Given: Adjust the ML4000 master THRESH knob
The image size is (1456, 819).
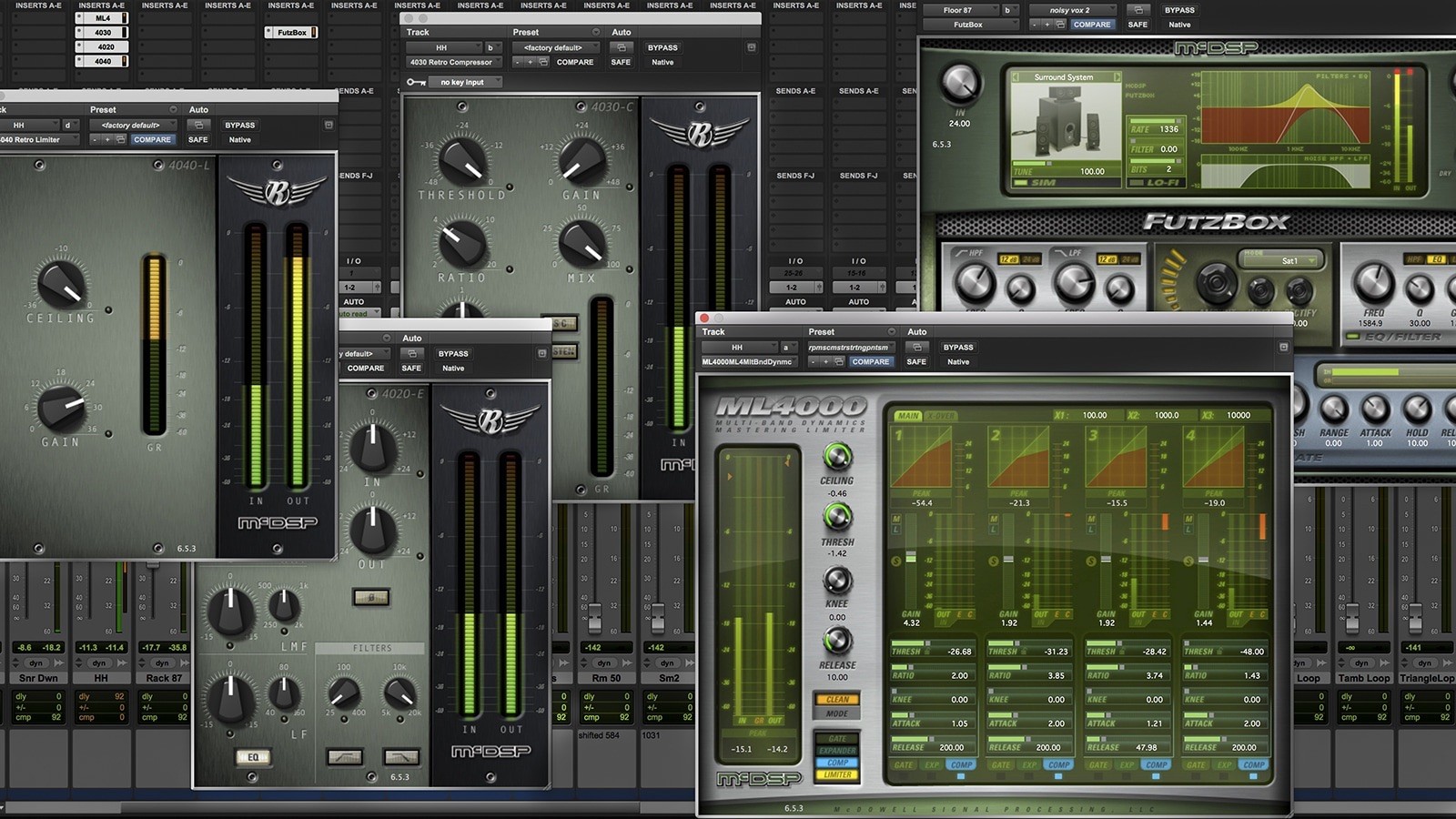Looking at the screenshot, I should [837, 517].
